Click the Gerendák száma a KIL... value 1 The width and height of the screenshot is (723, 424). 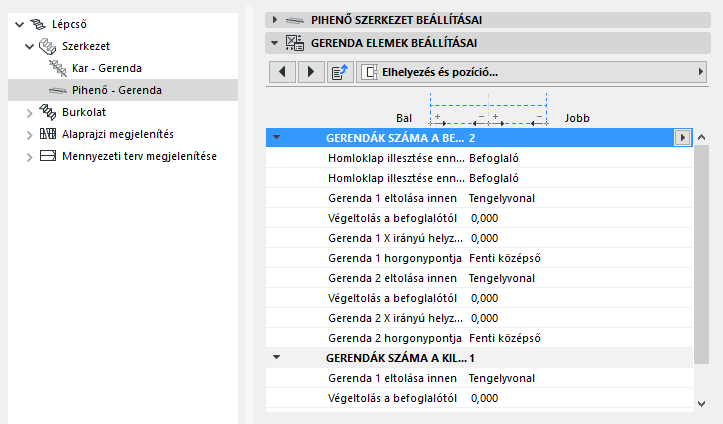[472, 358]
